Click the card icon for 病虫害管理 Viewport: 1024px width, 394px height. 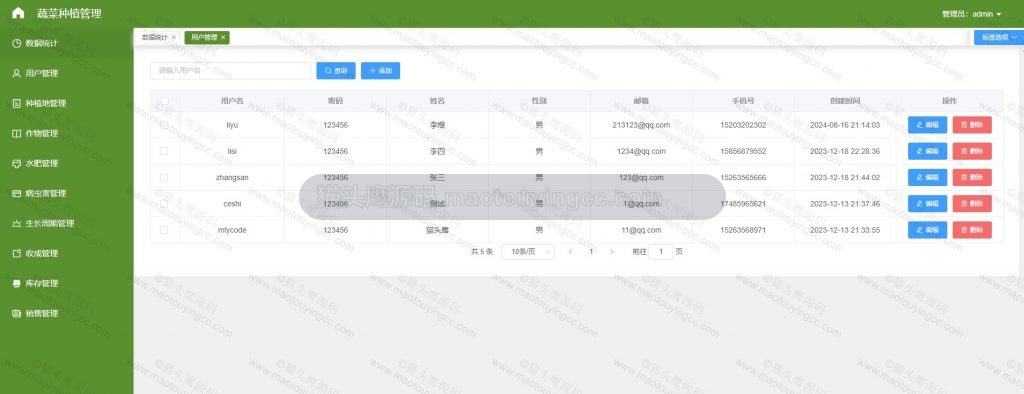pos(17,193)
